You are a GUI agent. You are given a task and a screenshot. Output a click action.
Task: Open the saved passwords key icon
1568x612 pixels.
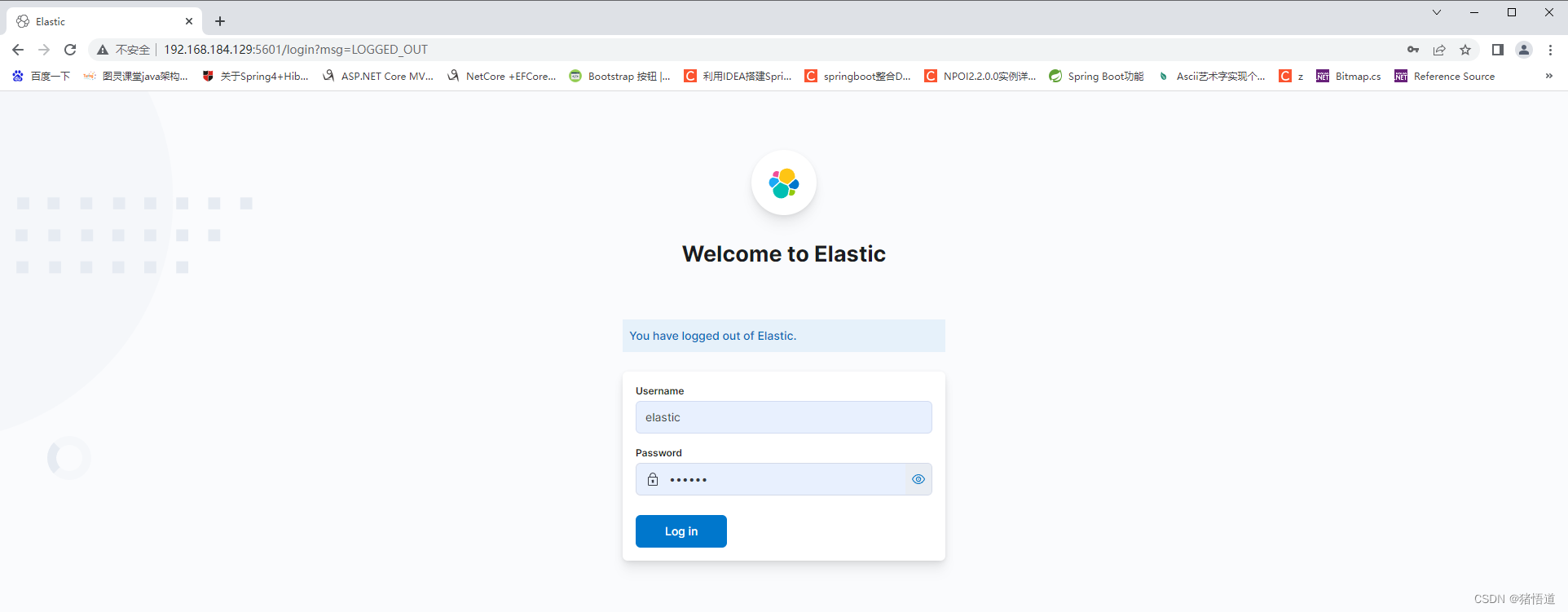click(x=1413, y=50)
